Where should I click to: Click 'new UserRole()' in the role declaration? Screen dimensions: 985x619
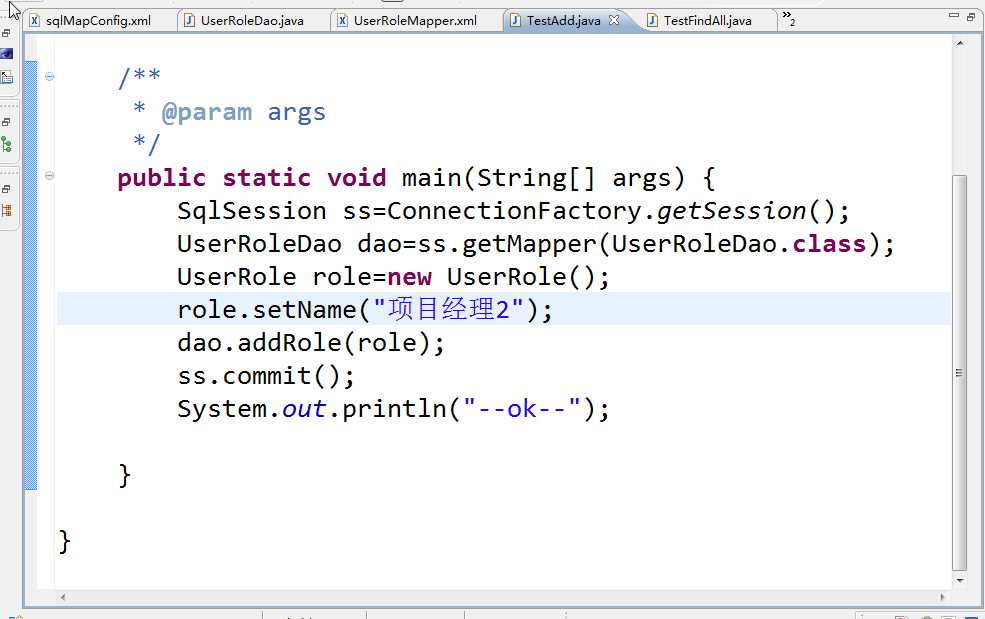click(x=491, y=277)
